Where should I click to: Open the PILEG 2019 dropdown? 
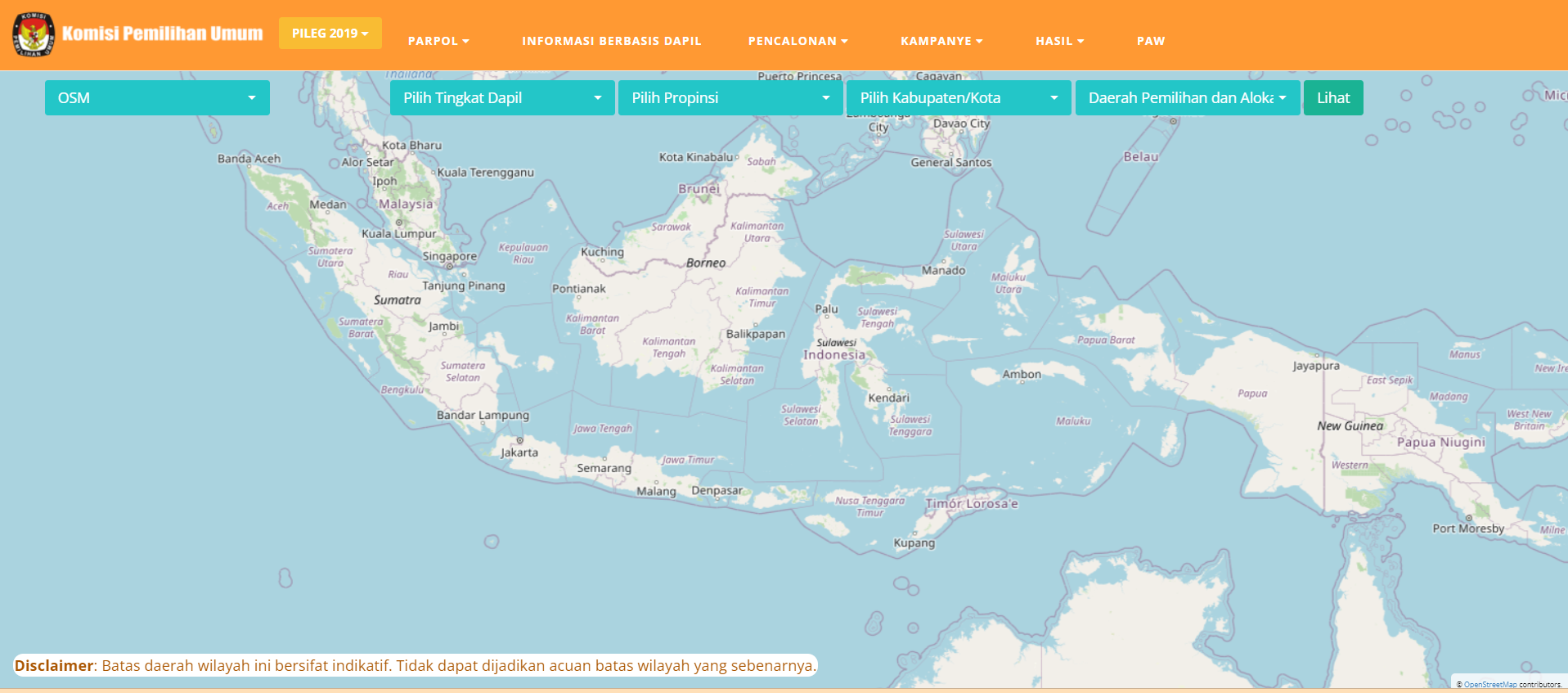(x=330, y=34)
